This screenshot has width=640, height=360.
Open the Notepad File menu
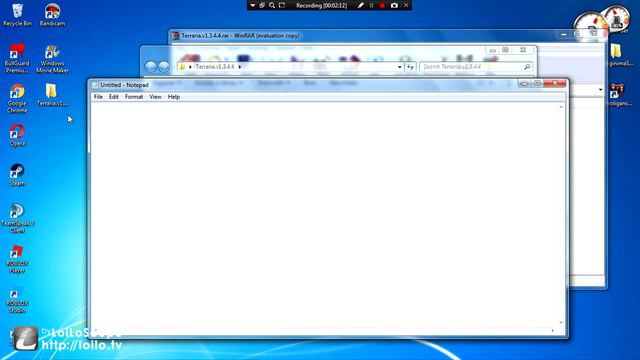(x=98, y=97)
